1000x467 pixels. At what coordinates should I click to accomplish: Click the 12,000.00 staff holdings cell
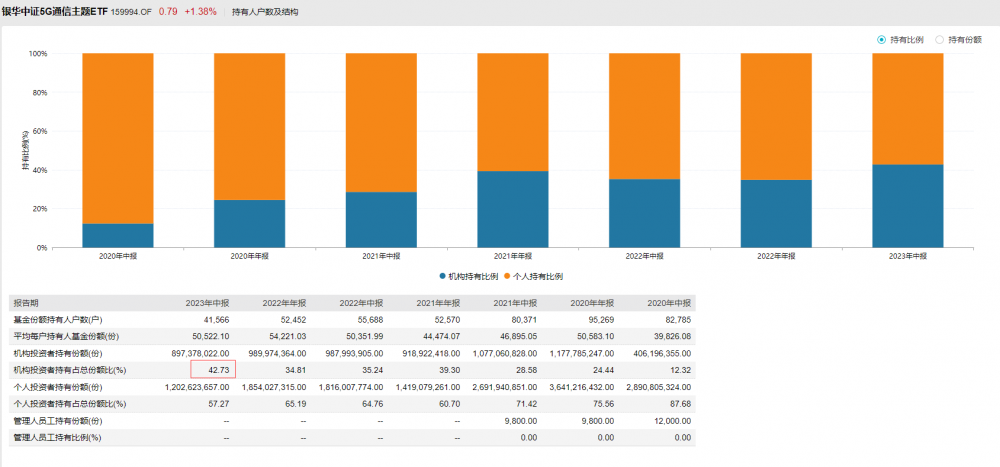[x=673, y=420]
